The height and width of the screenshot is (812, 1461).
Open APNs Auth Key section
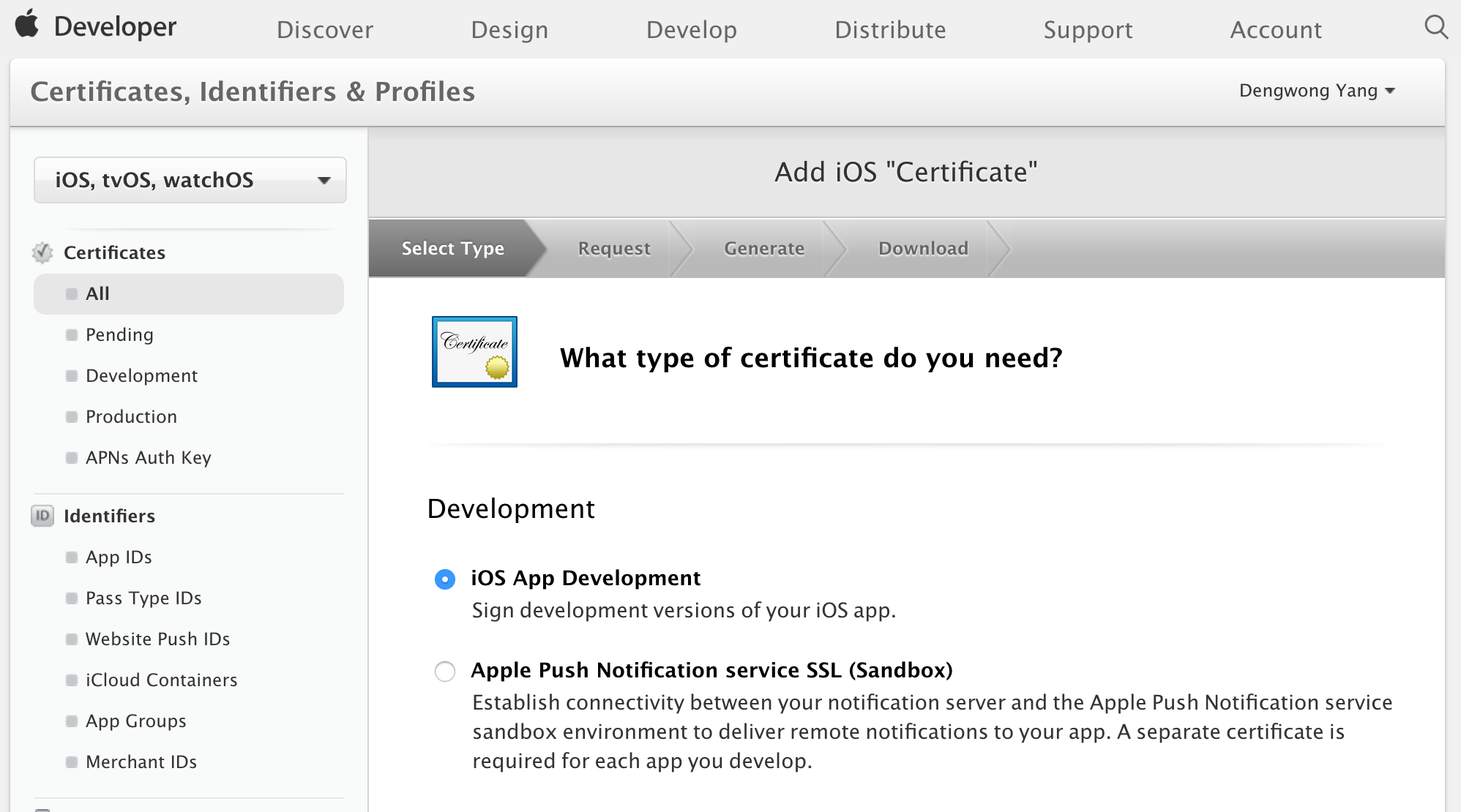click(148, 458)
